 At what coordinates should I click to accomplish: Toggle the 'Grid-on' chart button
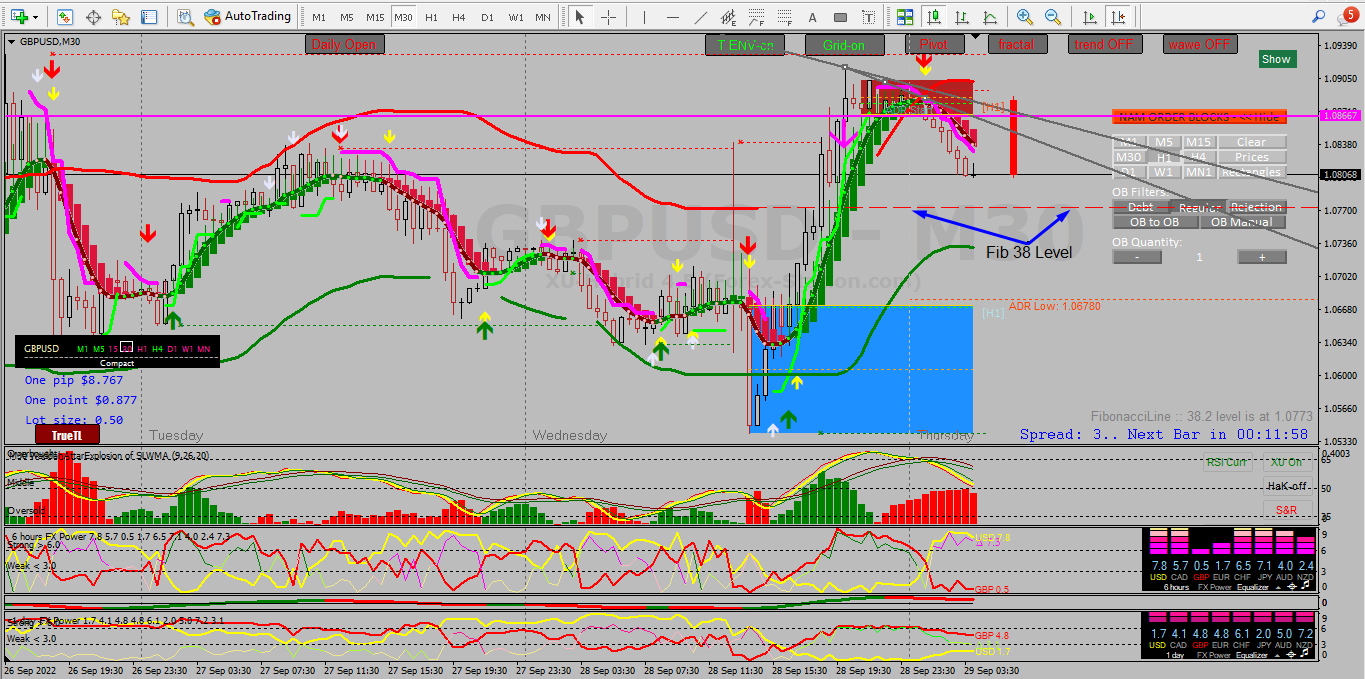(850, 44)
